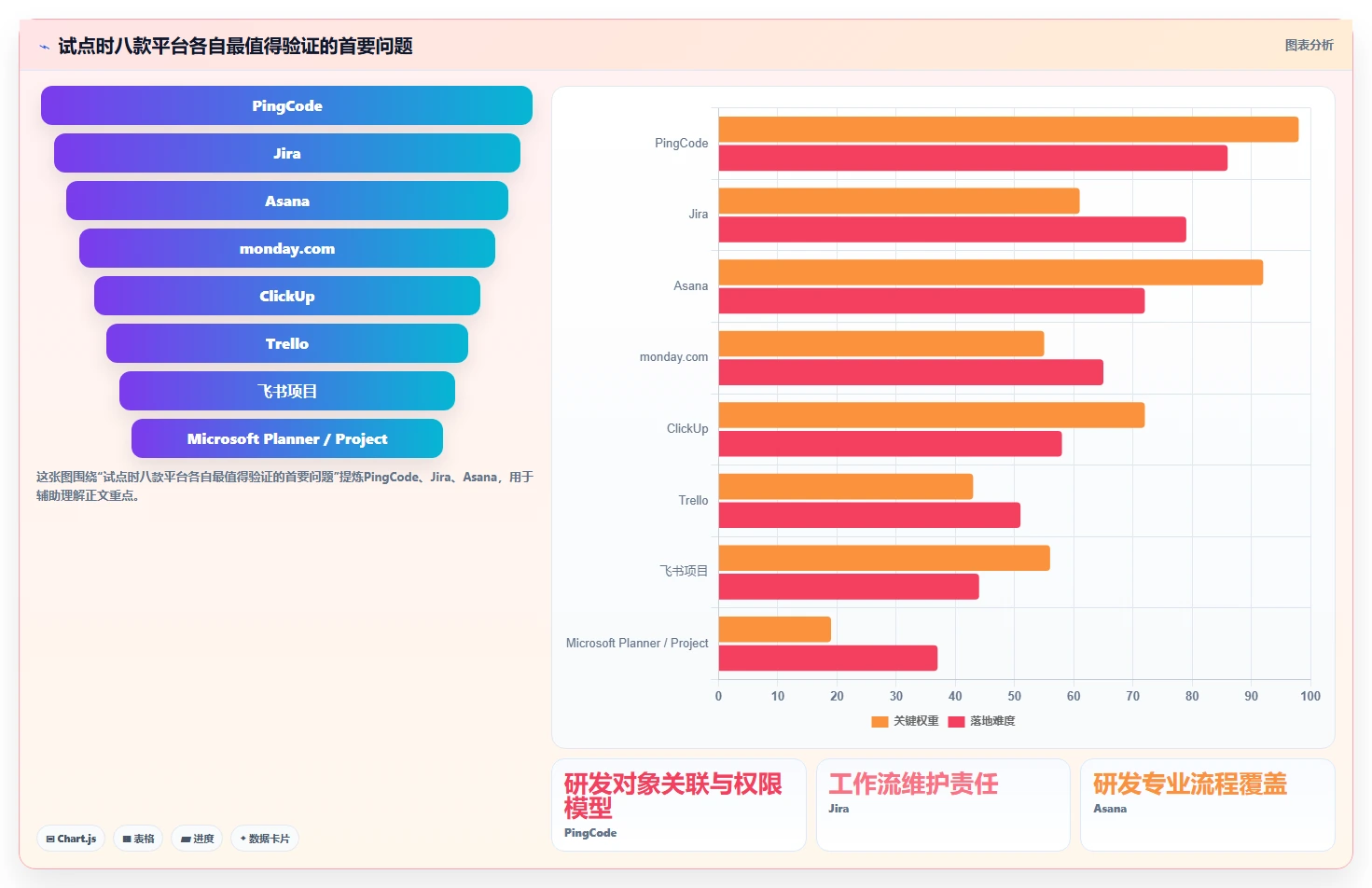Image resolution: width=1372 pixels, height=888 pixels.
Task: Toggle the 落地难度 legend item
Action: point(981,721)
